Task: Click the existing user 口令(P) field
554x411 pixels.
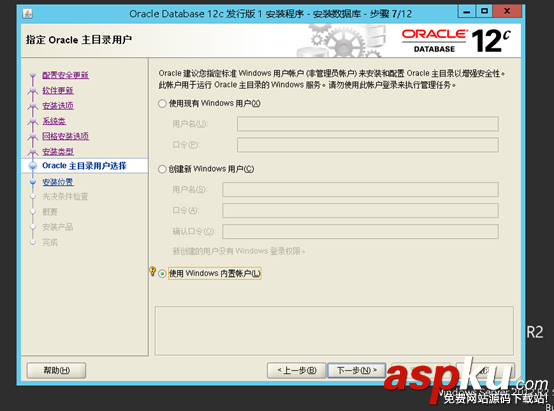Action: pyautogui.click(x=367, y=145)
